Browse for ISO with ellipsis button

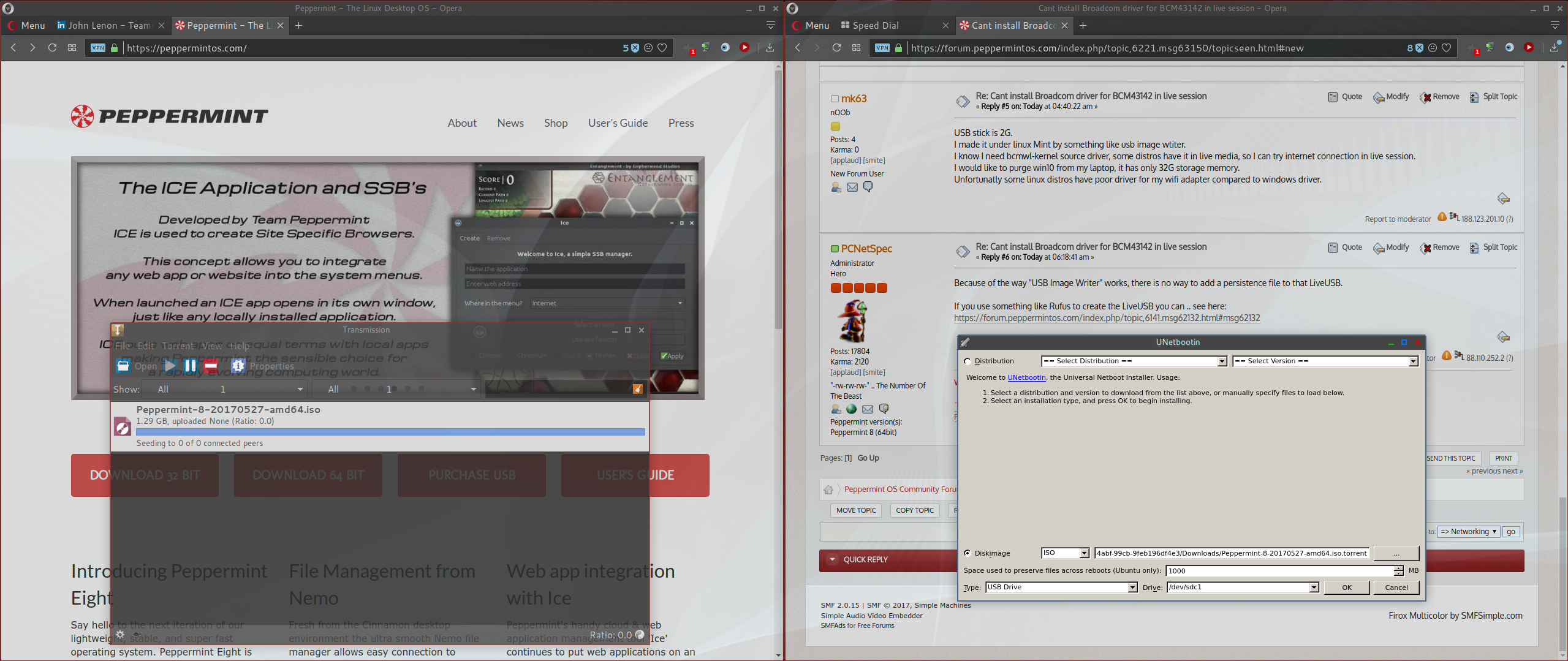[1396, 553]
